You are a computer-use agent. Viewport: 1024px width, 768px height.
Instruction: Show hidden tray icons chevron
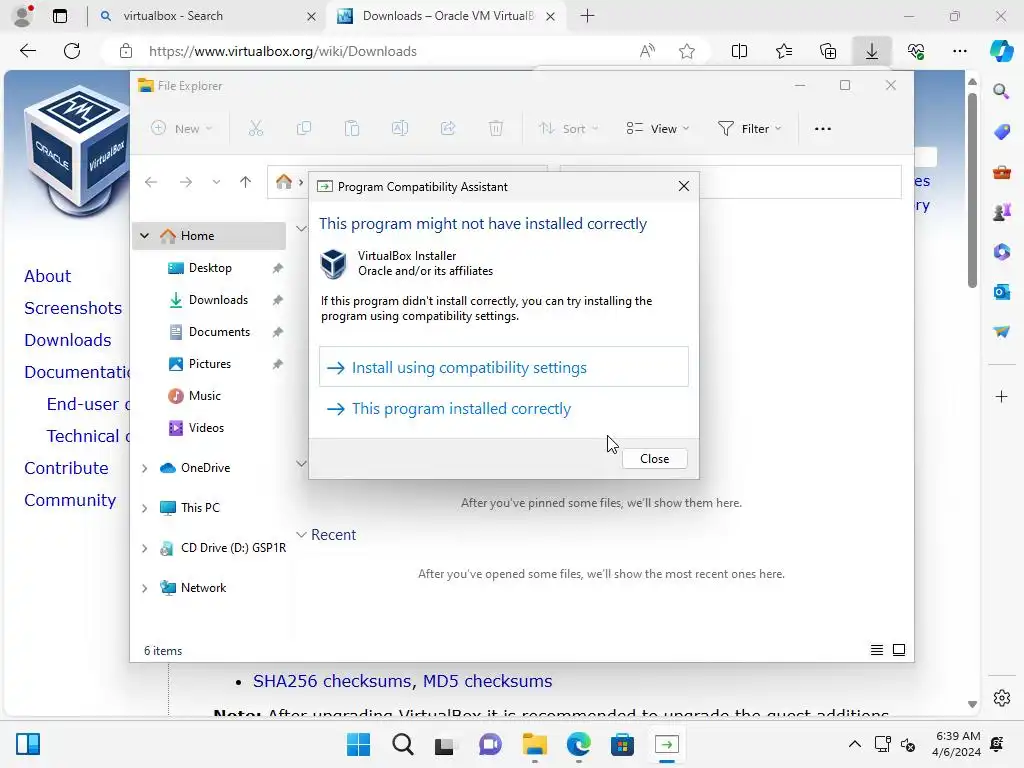point(854,744)
